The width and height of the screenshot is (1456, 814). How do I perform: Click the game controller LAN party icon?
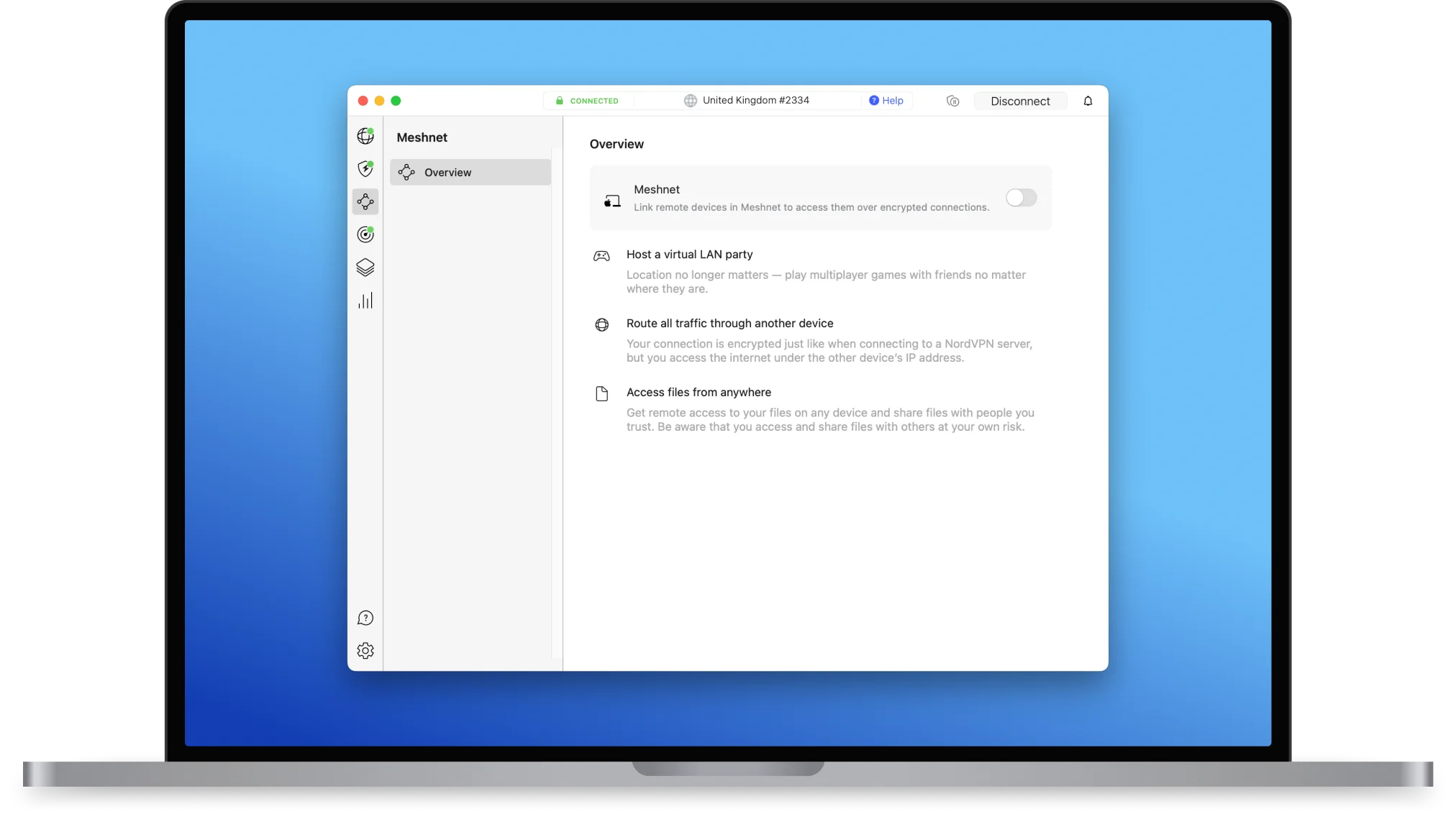(601, 256)
